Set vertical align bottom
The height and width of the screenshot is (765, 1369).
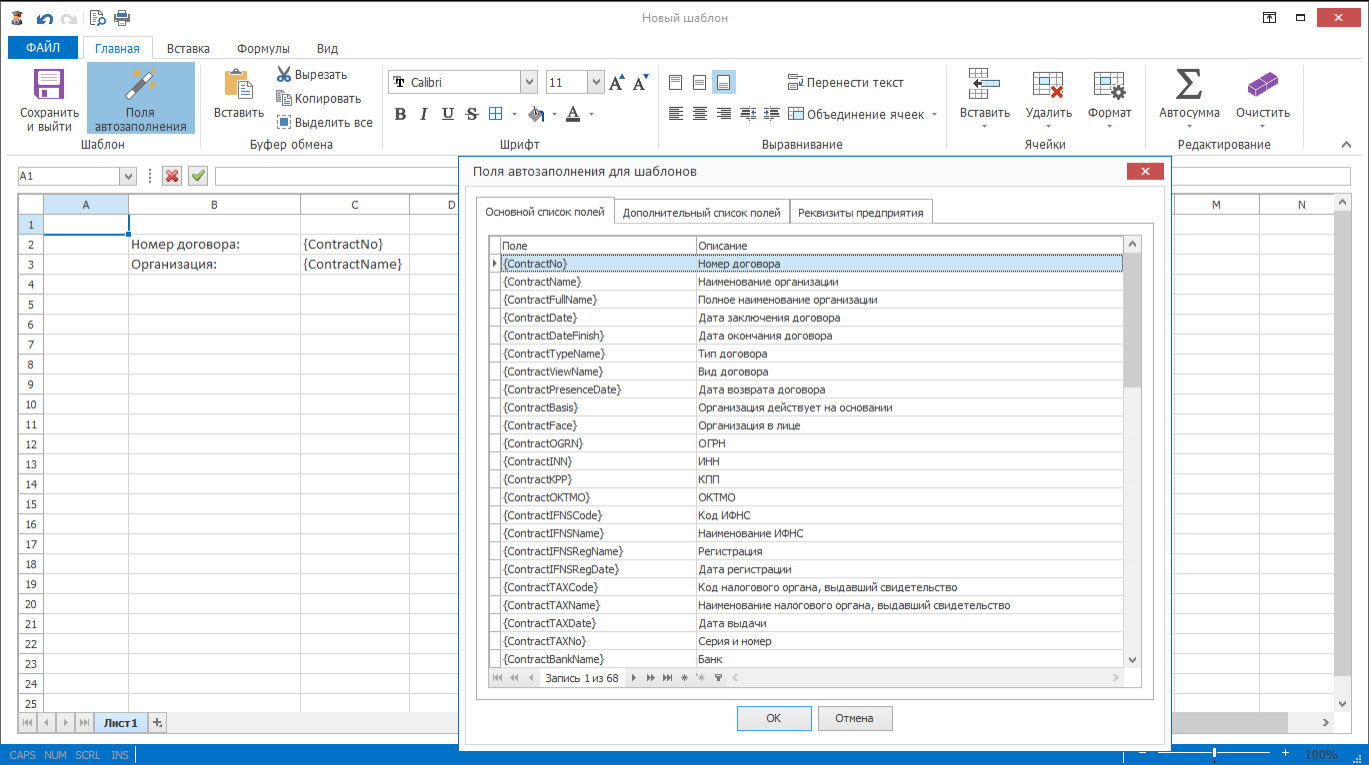(724, 82)
